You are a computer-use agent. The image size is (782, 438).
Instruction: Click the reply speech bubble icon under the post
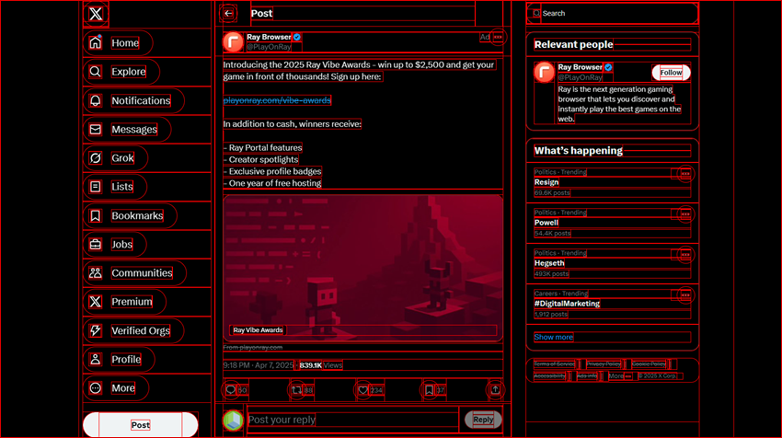pyautogui.click(x=231, y=390)
